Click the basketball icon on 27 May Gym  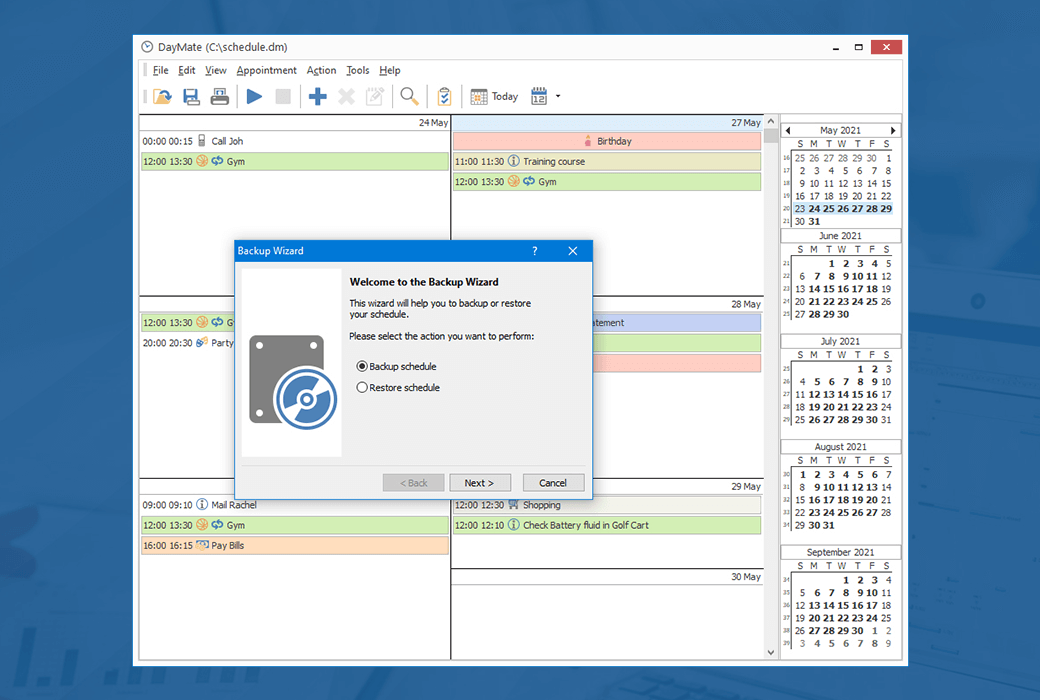tap(513, 181)
